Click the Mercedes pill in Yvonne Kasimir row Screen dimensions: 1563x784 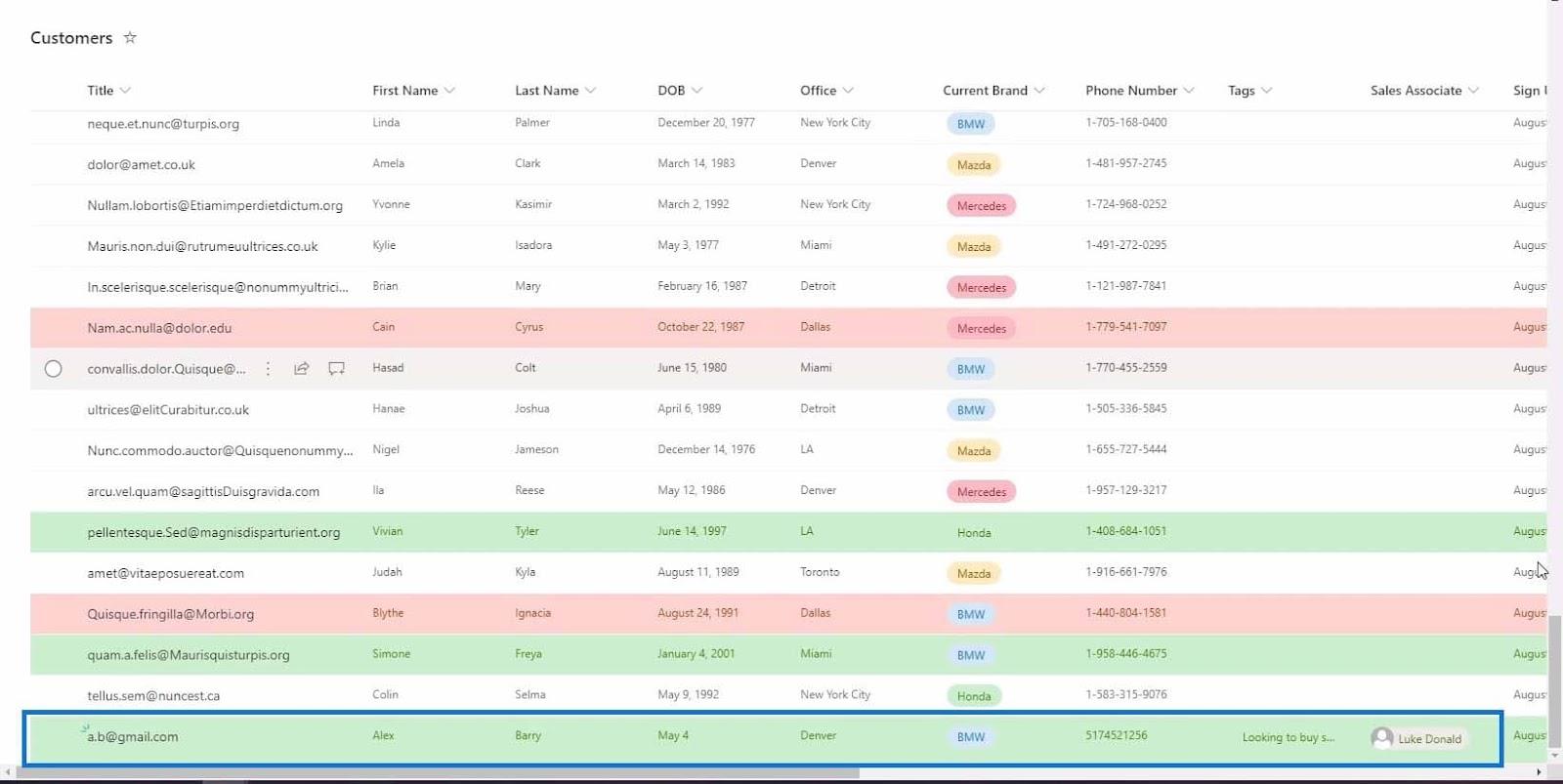tap(981, 206)
